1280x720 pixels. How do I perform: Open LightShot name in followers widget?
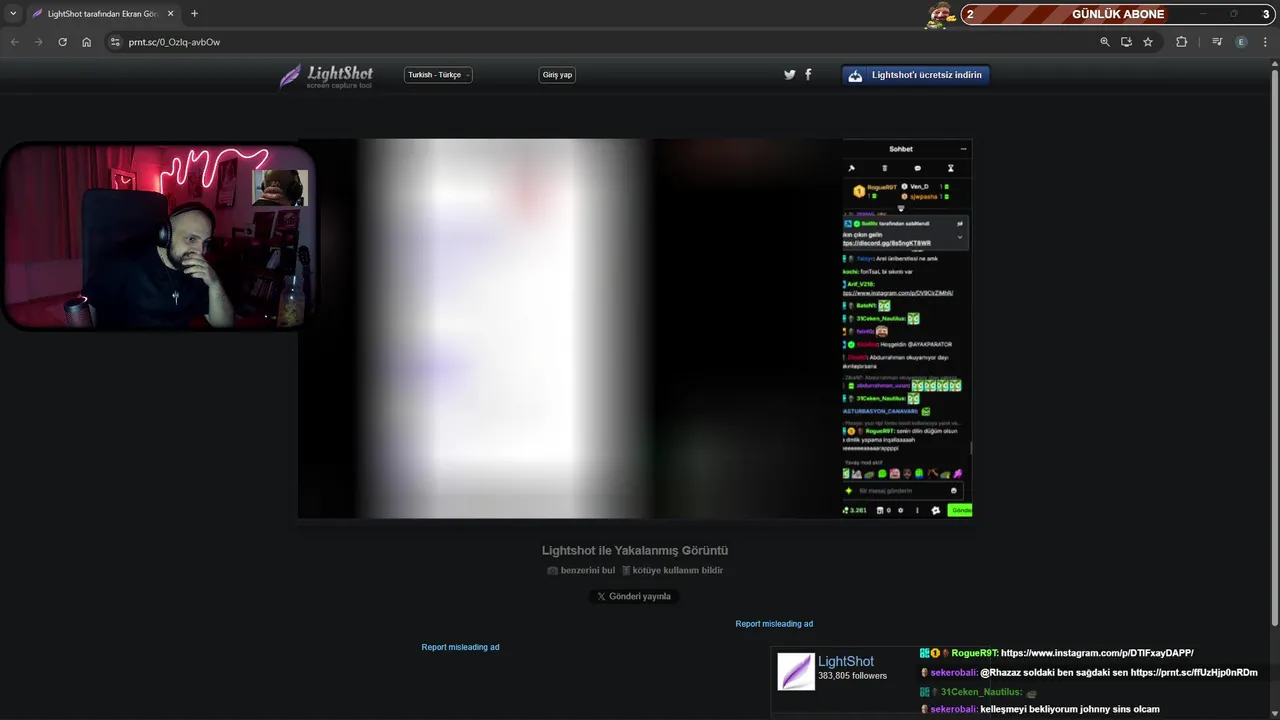pyautogui.click(x=846, y=661)
